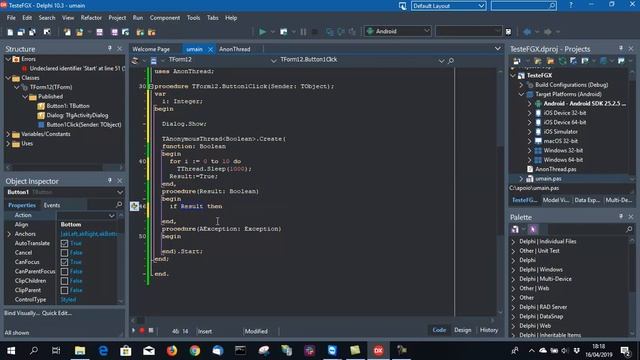Close the umain editor tab

point(210,49)
